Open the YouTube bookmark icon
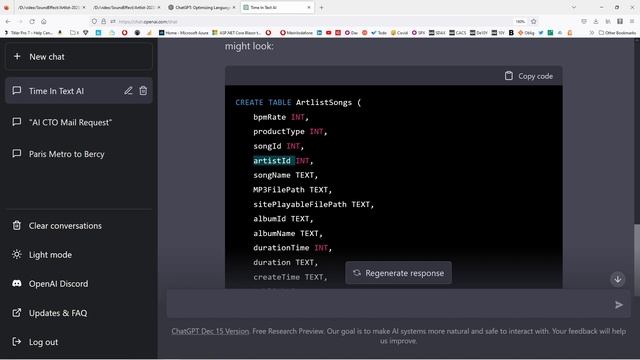 (x=329, y=33)
